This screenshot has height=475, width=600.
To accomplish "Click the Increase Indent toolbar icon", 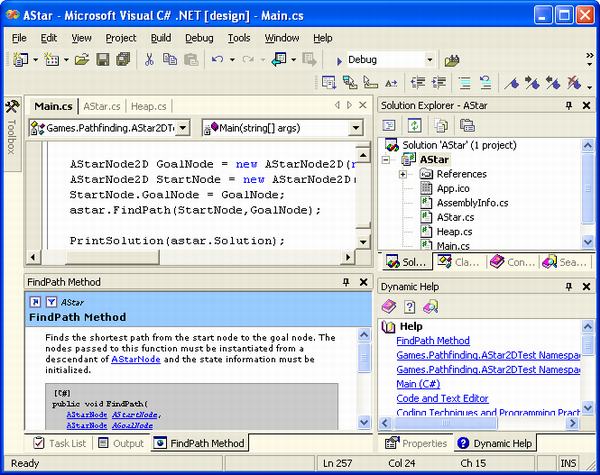I will point(439,83).
